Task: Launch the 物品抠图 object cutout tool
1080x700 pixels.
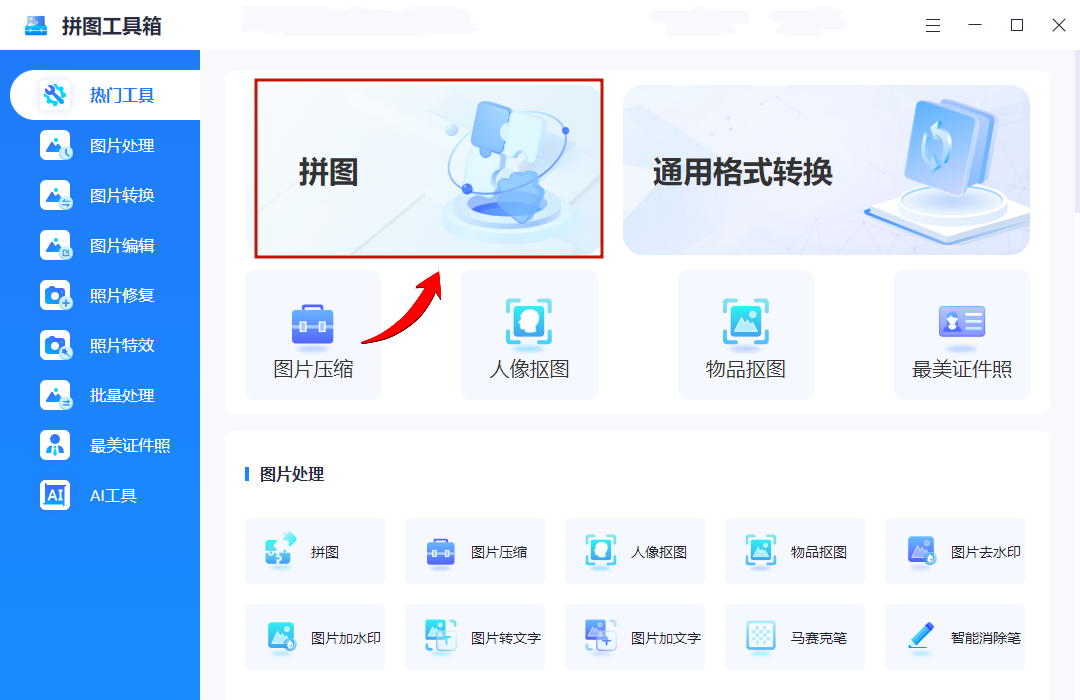Action: click(745, 335)
